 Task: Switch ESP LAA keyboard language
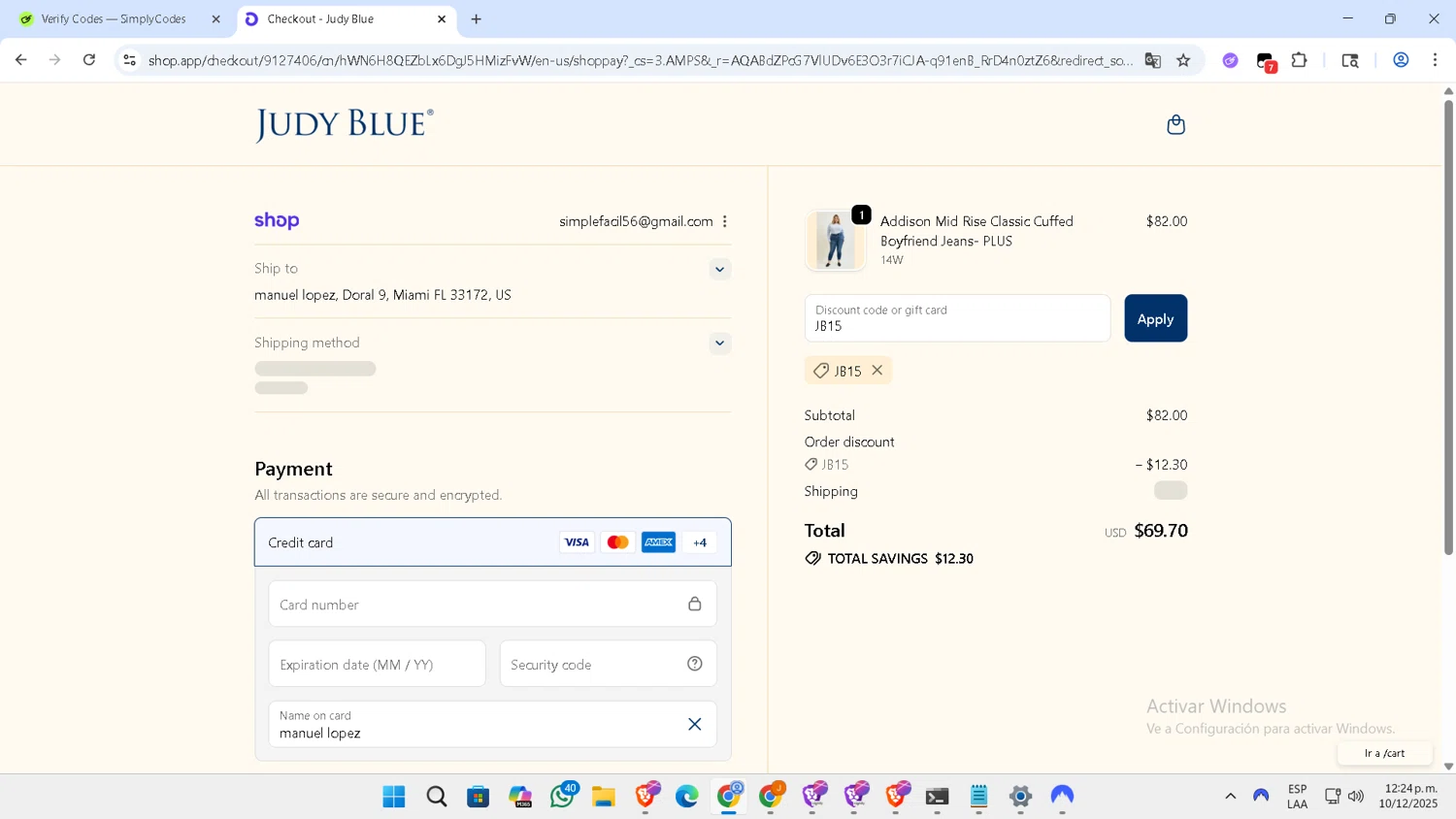click(x=1297, y=796)
